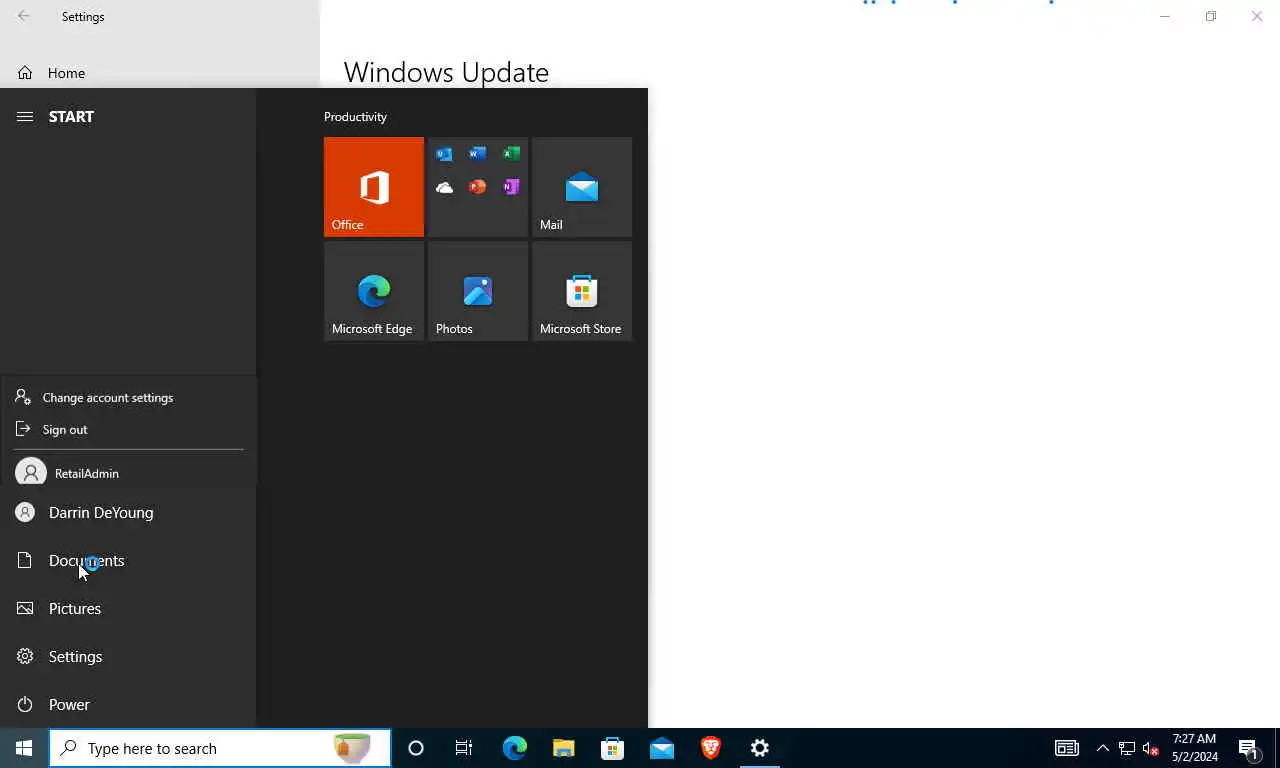
Task: Click the Windows Update heading
Action: point(446,72)
